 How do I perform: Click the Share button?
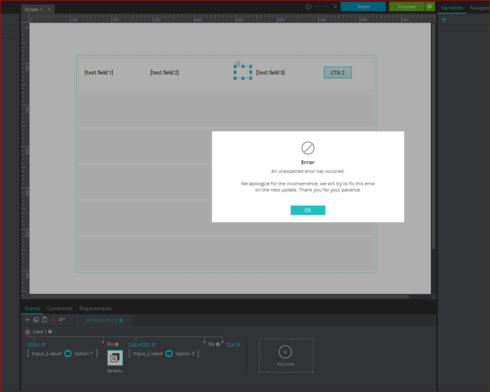(363, 7)
